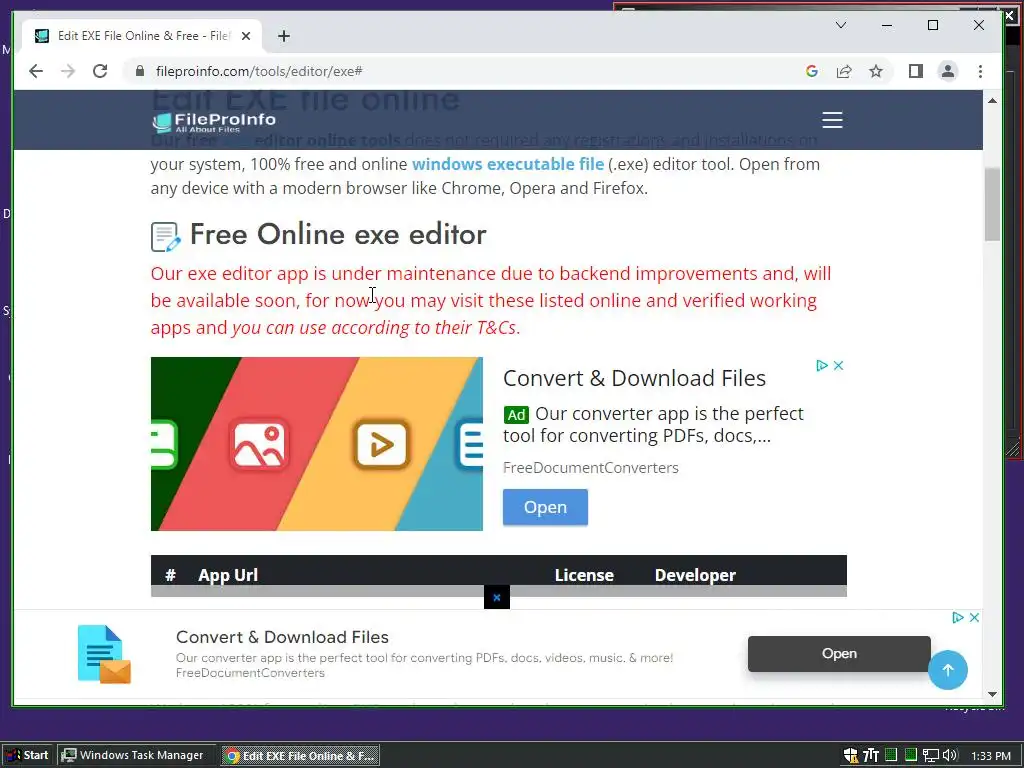Image resolution: width=1024 pixels, height=768 pixels.
Task: Close the Edit EXE File Online tab
Action: point(246,36)
